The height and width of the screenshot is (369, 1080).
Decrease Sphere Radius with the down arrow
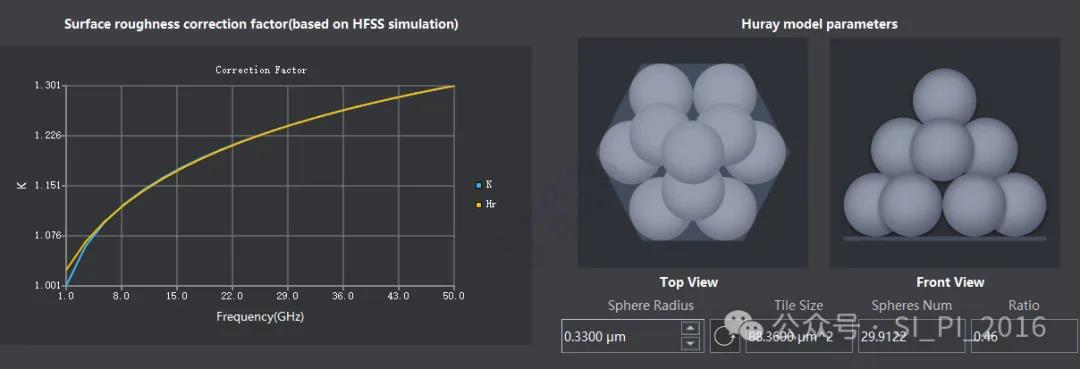[692, 344]
